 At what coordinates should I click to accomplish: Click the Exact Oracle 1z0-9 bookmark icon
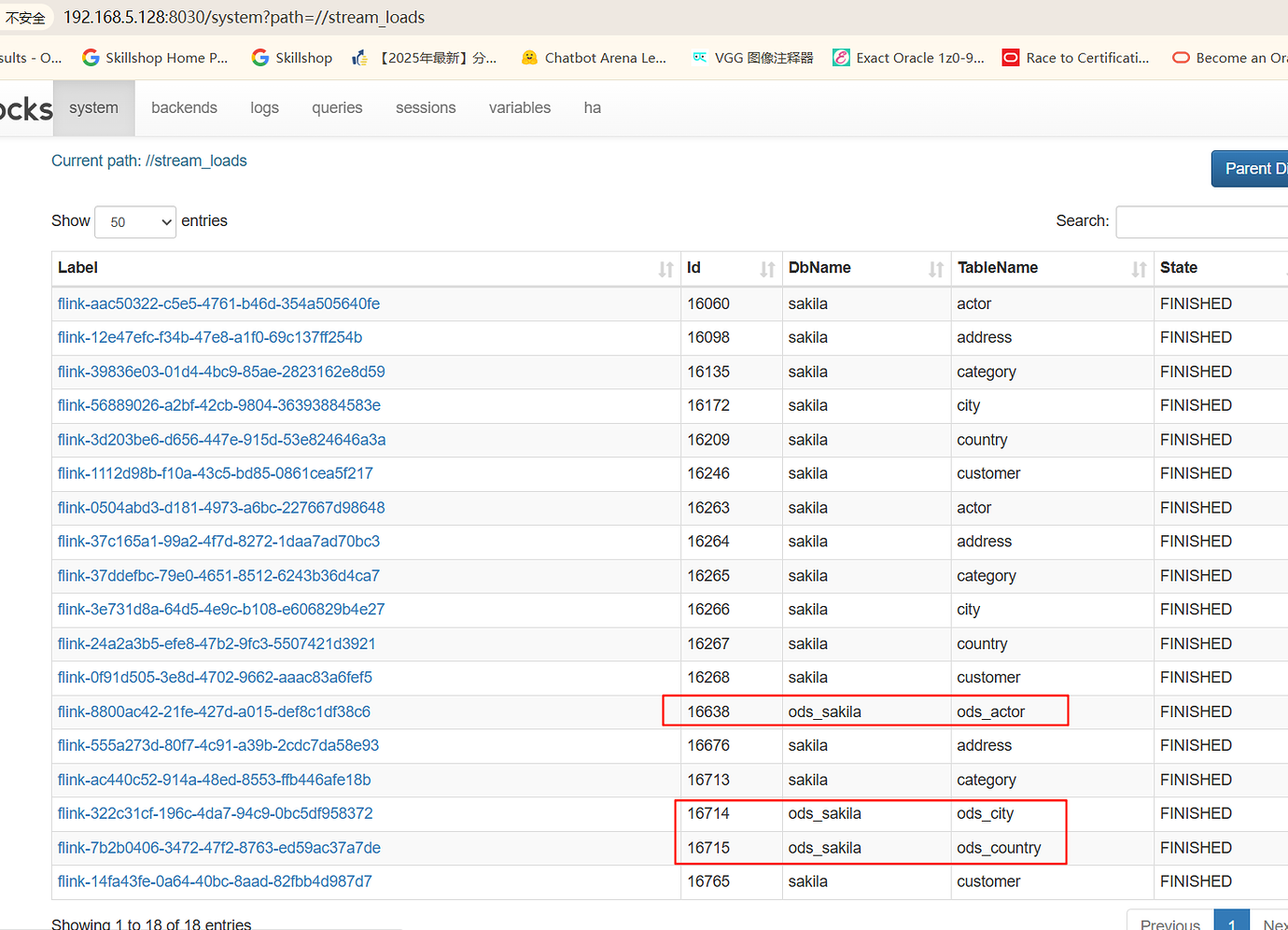pyautogui.click(x=840, y=57)
